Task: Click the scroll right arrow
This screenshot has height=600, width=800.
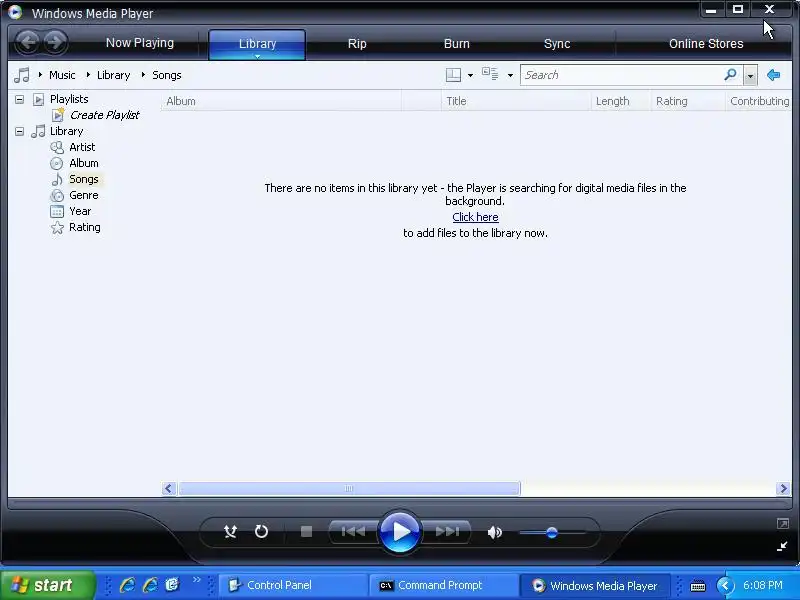Action: tap(783, 488)
